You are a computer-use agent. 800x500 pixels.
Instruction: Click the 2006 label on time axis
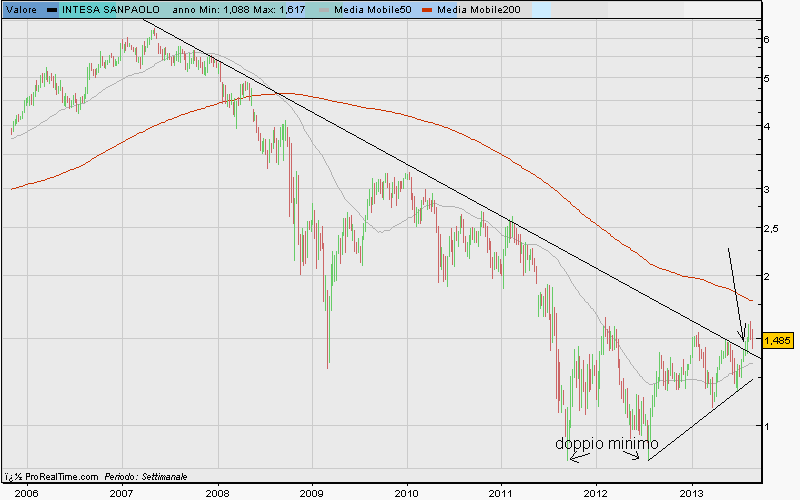coord(26,492)
